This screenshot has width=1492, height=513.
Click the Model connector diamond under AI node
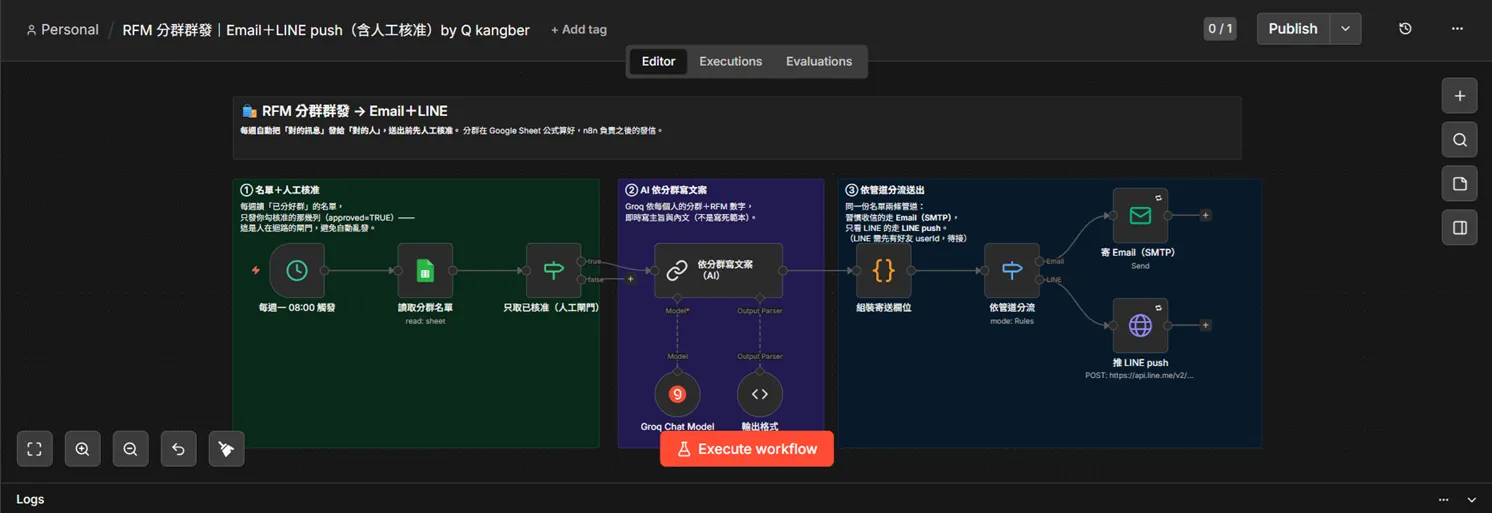(678, 298)
